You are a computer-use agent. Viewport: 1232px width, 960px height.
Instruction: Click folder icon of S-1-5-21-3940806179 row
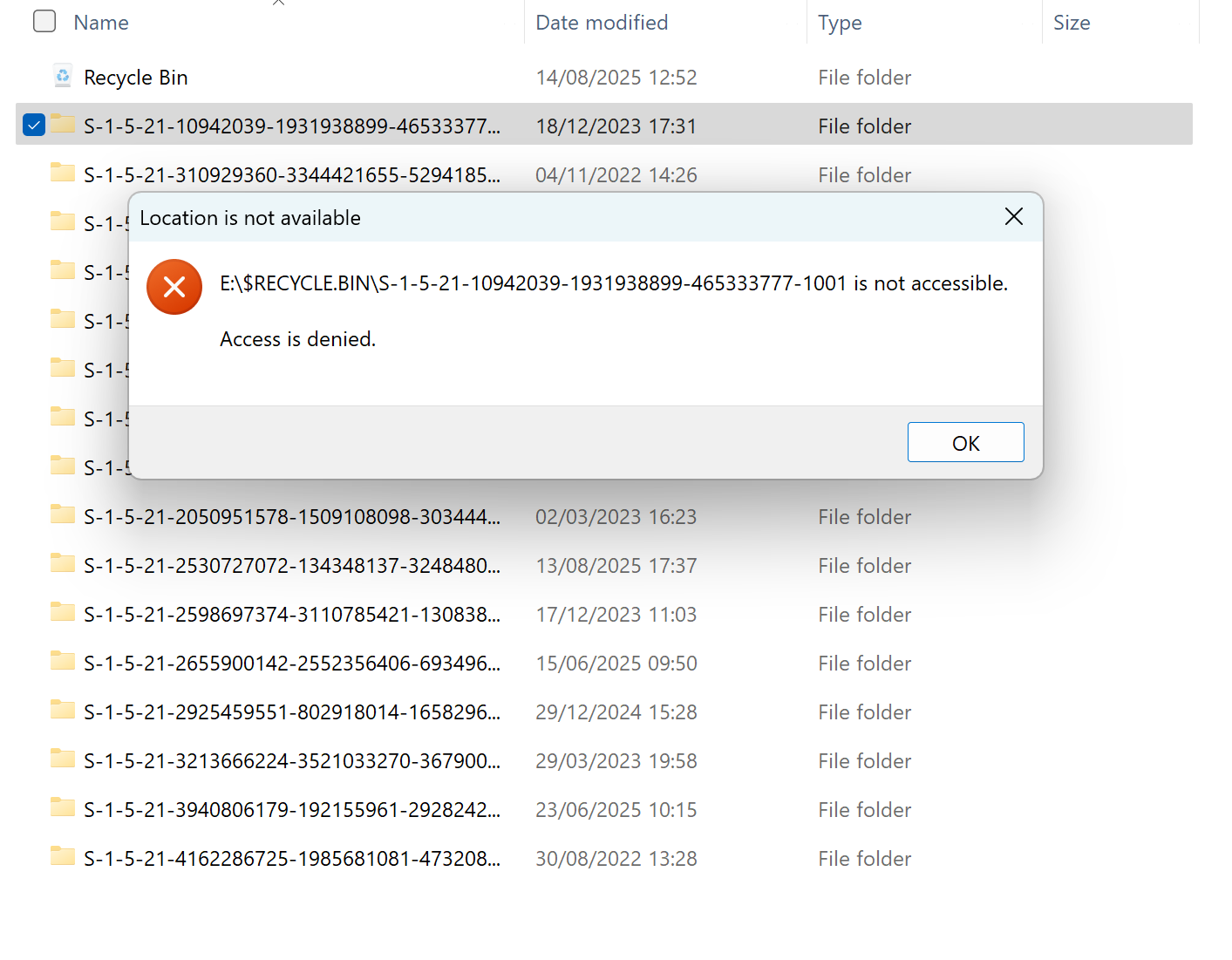coord(63,807)
